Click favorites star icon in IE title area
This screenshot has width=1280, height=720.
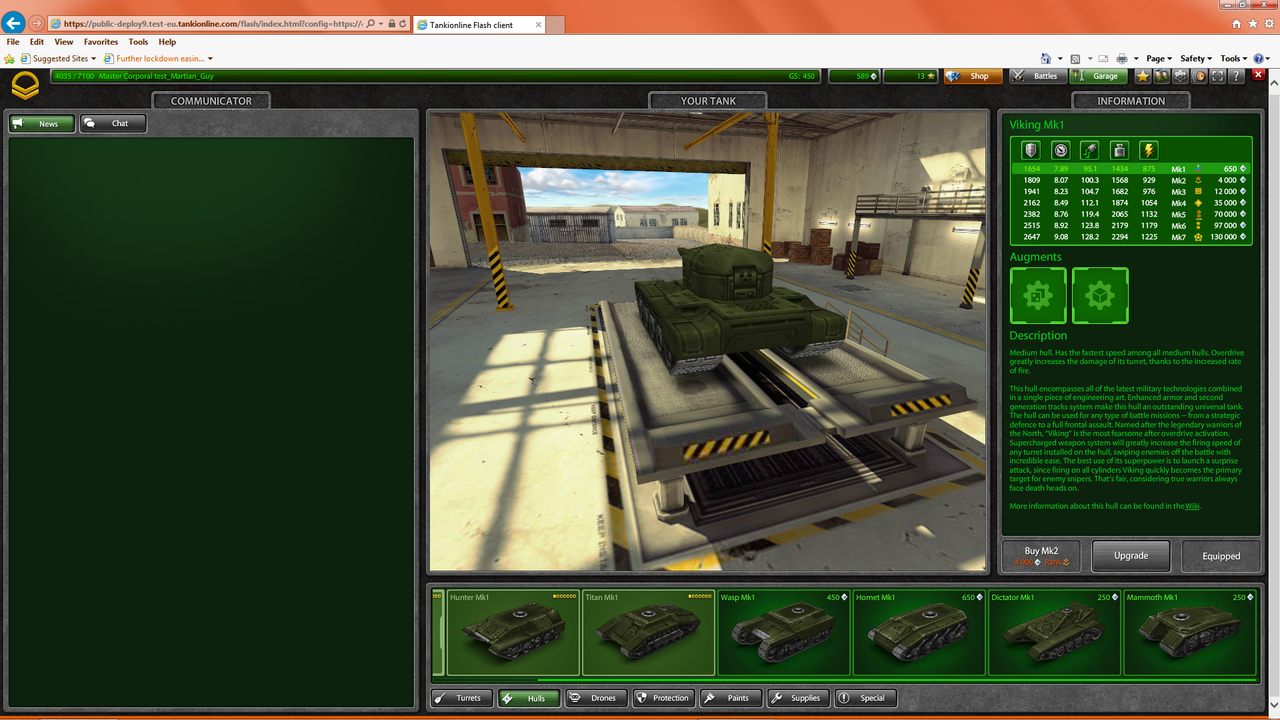coord(1251,23)
